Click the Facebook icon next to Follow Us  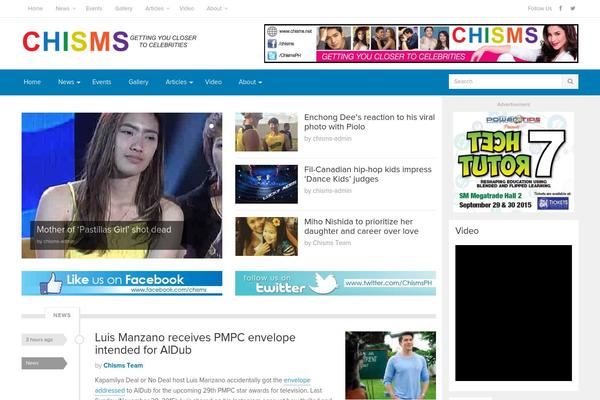(x=561, y=8)
